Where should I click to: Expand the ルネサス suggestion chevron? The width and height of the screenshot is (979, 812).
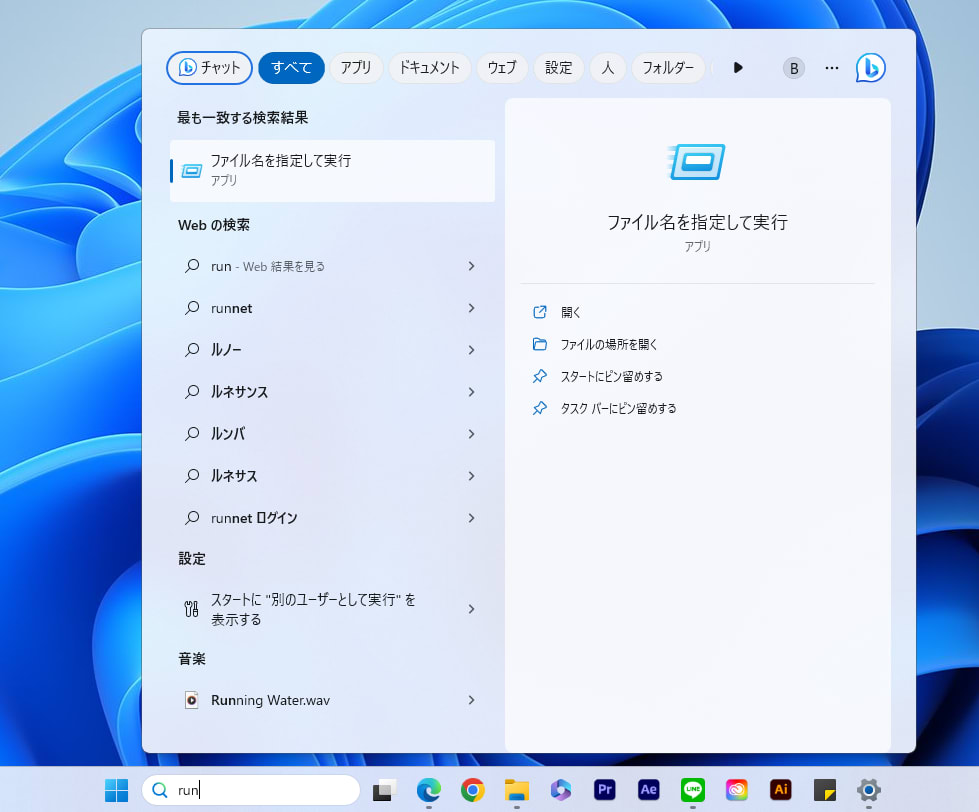click(471, 476)
